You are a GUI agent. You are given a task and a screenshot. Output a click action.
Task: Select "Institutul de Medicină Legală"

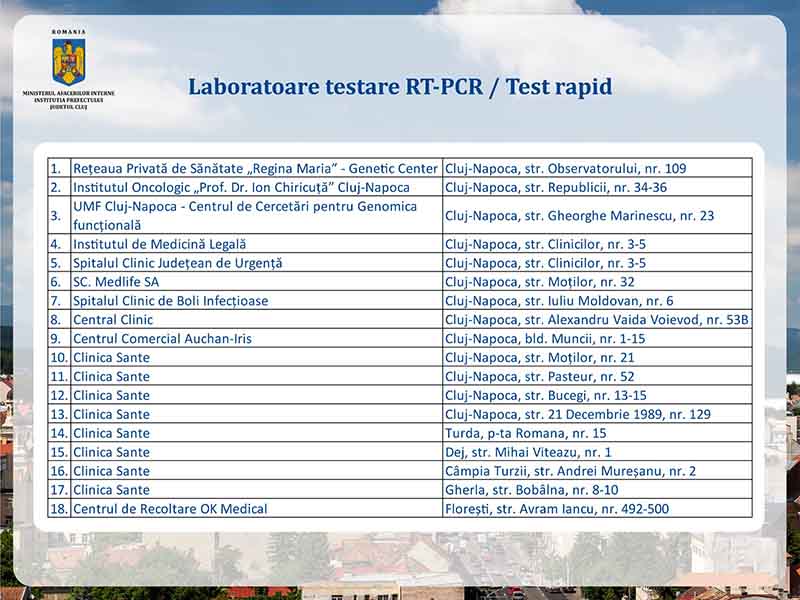coord(159,244)
